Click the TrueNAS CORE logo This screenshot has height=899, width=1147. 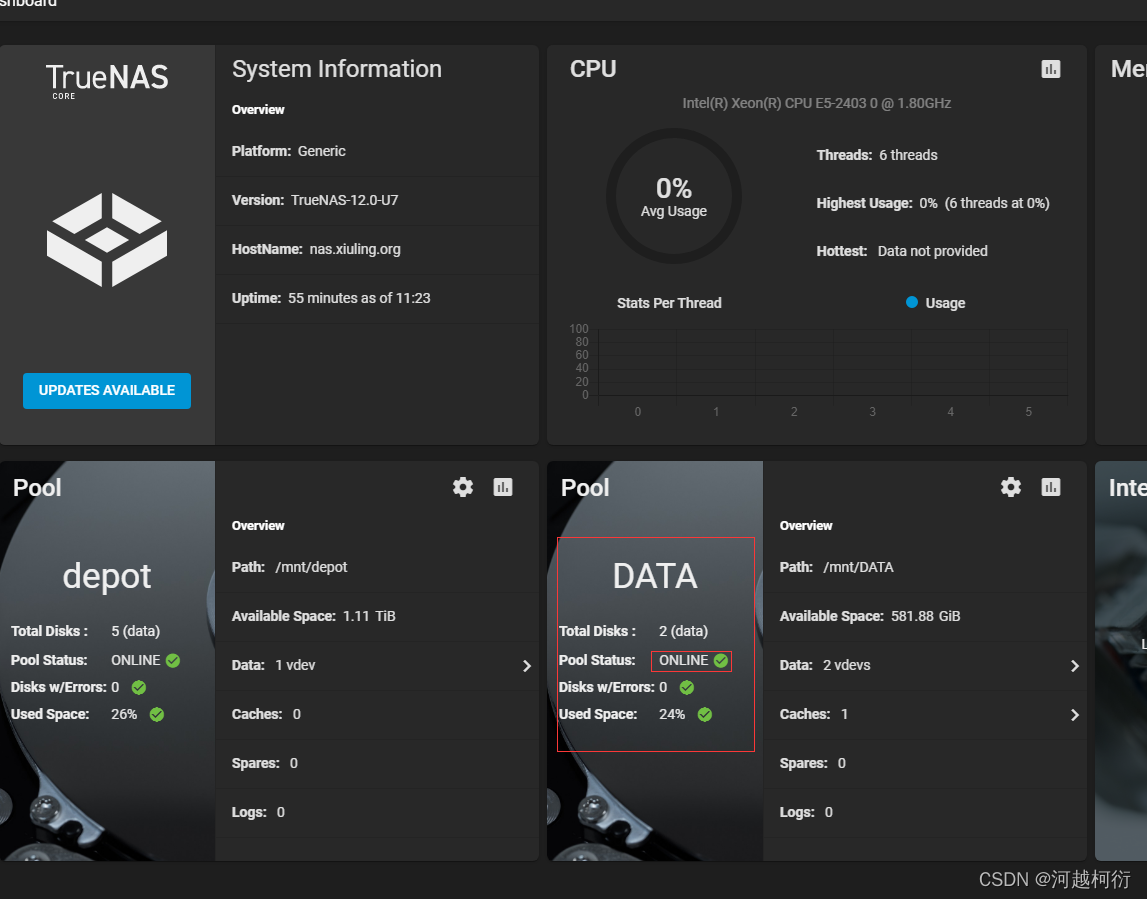coord(107,80)
